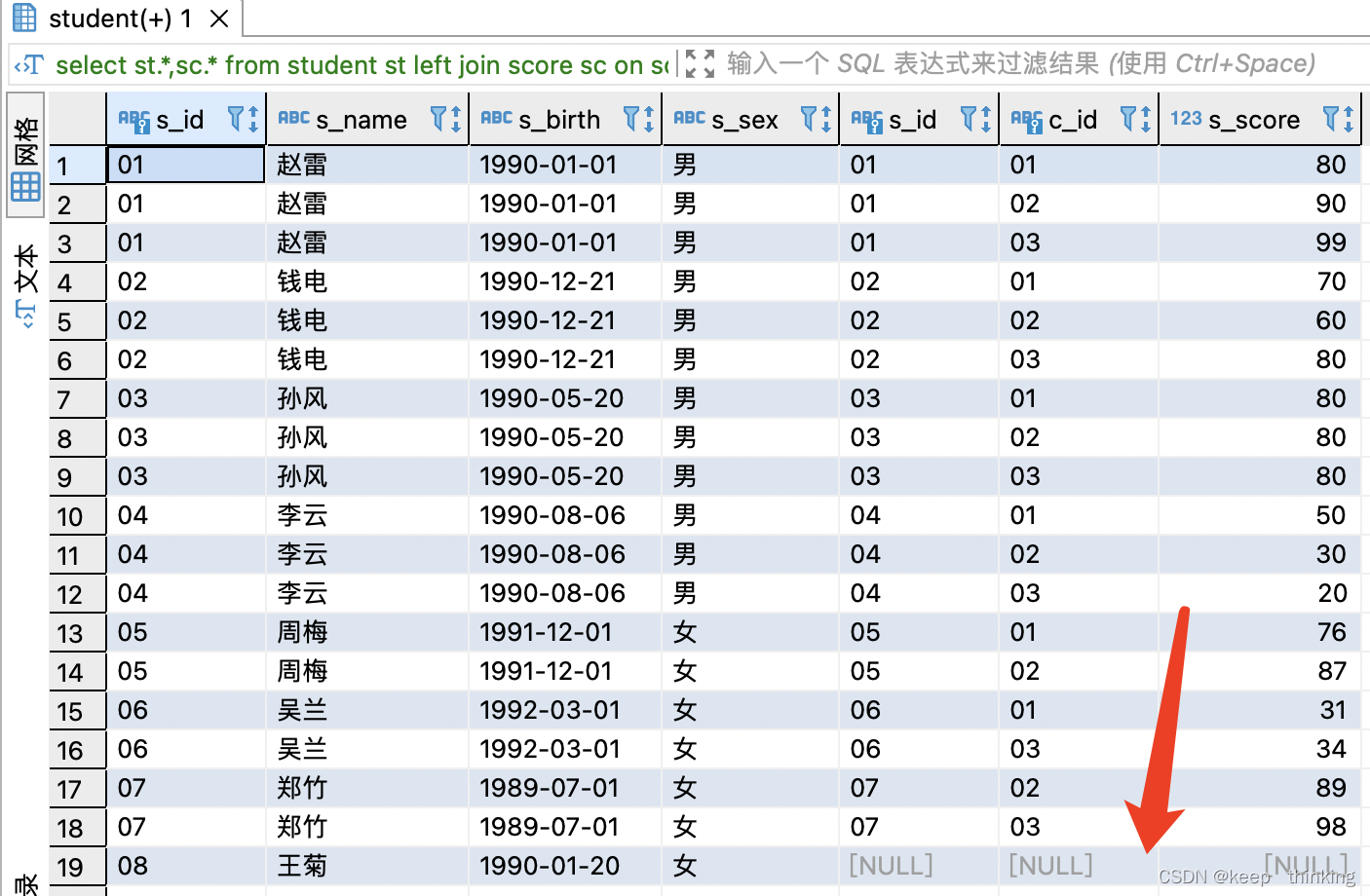Click the expand filter panel icon
This screenshot has width=1370, height=896.
[700, 64]
